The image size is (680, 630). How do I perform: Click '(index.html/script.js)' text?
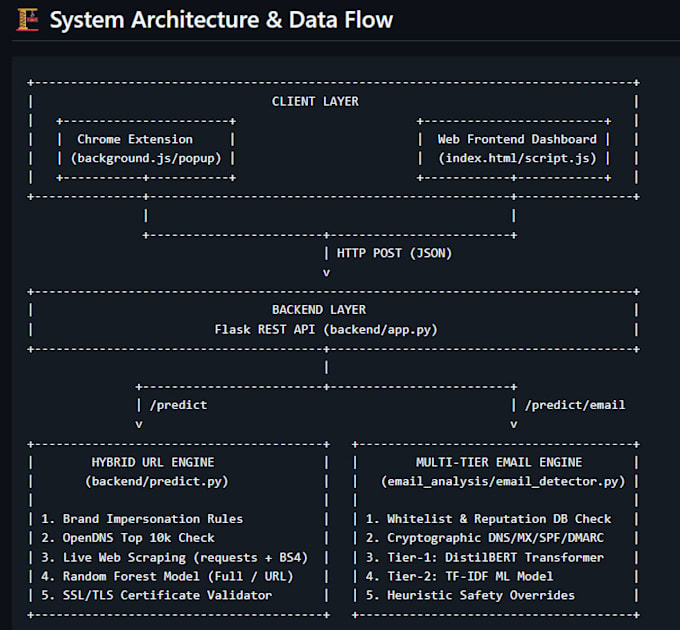(517, 158)
